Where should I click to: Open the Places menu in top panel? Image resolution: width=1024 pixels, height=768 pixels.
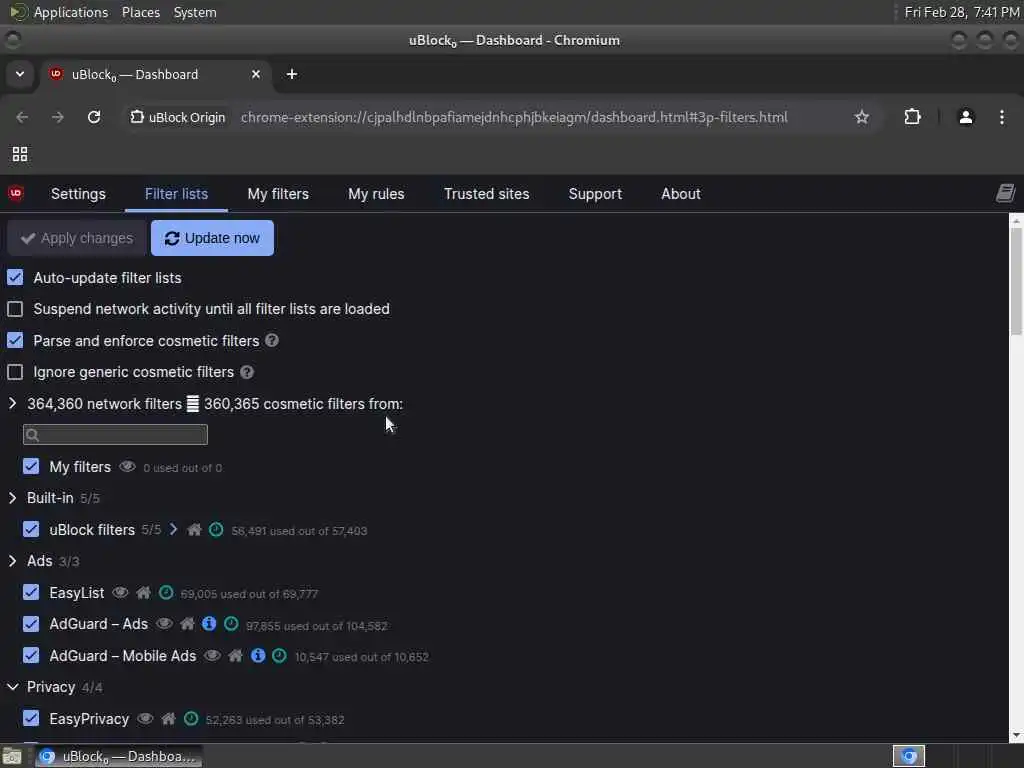point(141,12)
